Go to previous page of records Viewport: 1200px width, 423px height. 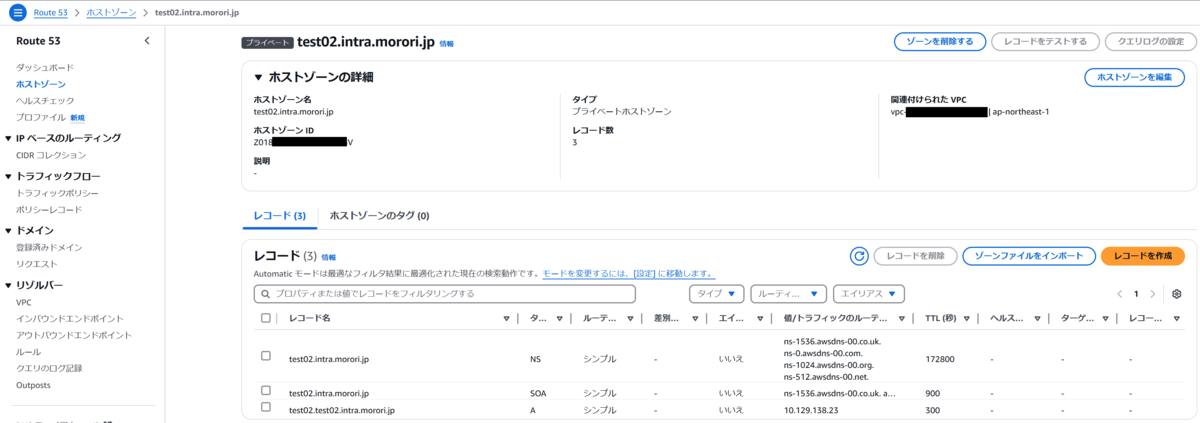pyautogui.click(x=1120, y=294)
